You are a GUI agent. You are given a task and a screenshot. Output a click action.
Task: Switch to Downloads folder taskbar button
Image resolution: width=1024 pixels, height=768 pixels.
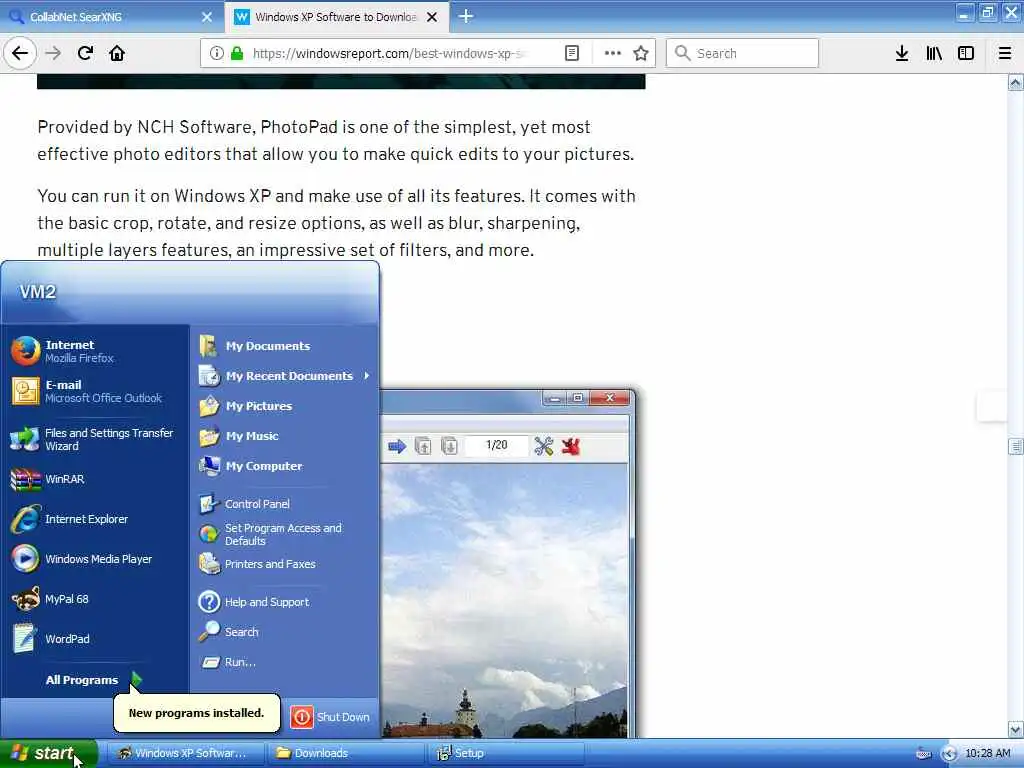(x=345, y=753)
